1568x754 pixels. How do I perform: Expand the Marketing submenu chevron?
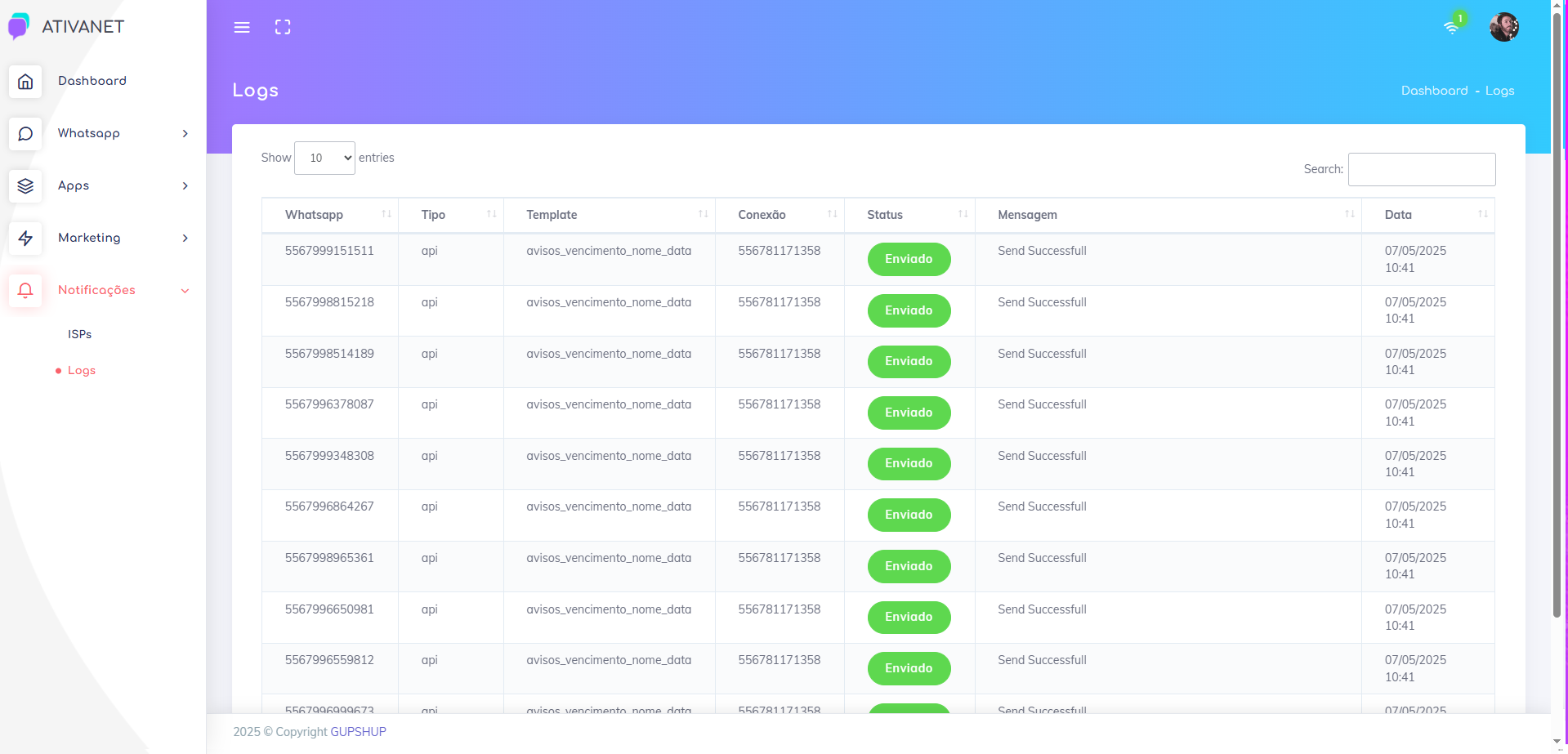pos(185,238)
